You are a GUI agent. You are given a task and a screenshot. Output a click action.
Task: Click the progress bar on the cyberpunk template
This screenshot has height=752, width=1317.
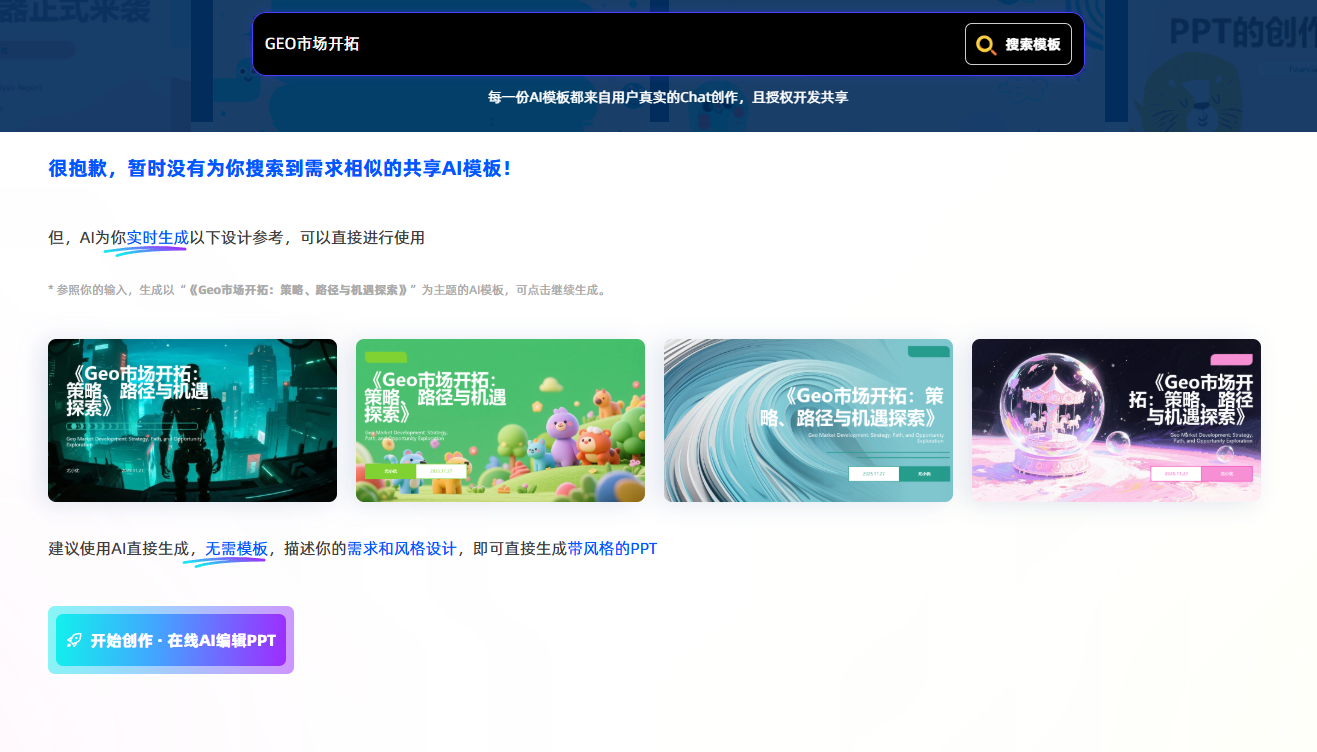pos(131,426)
